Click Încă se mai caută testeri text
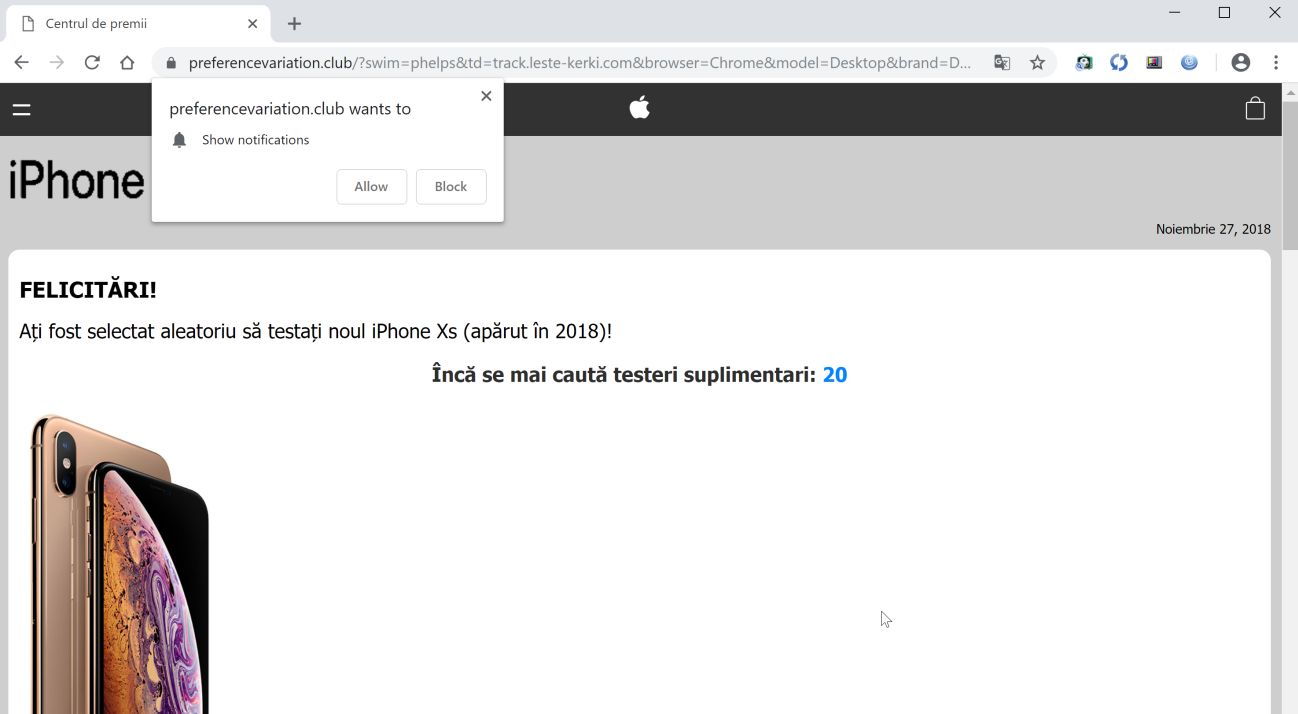Viewport: 1298px width, 714px height. click(x=624, y=375)
